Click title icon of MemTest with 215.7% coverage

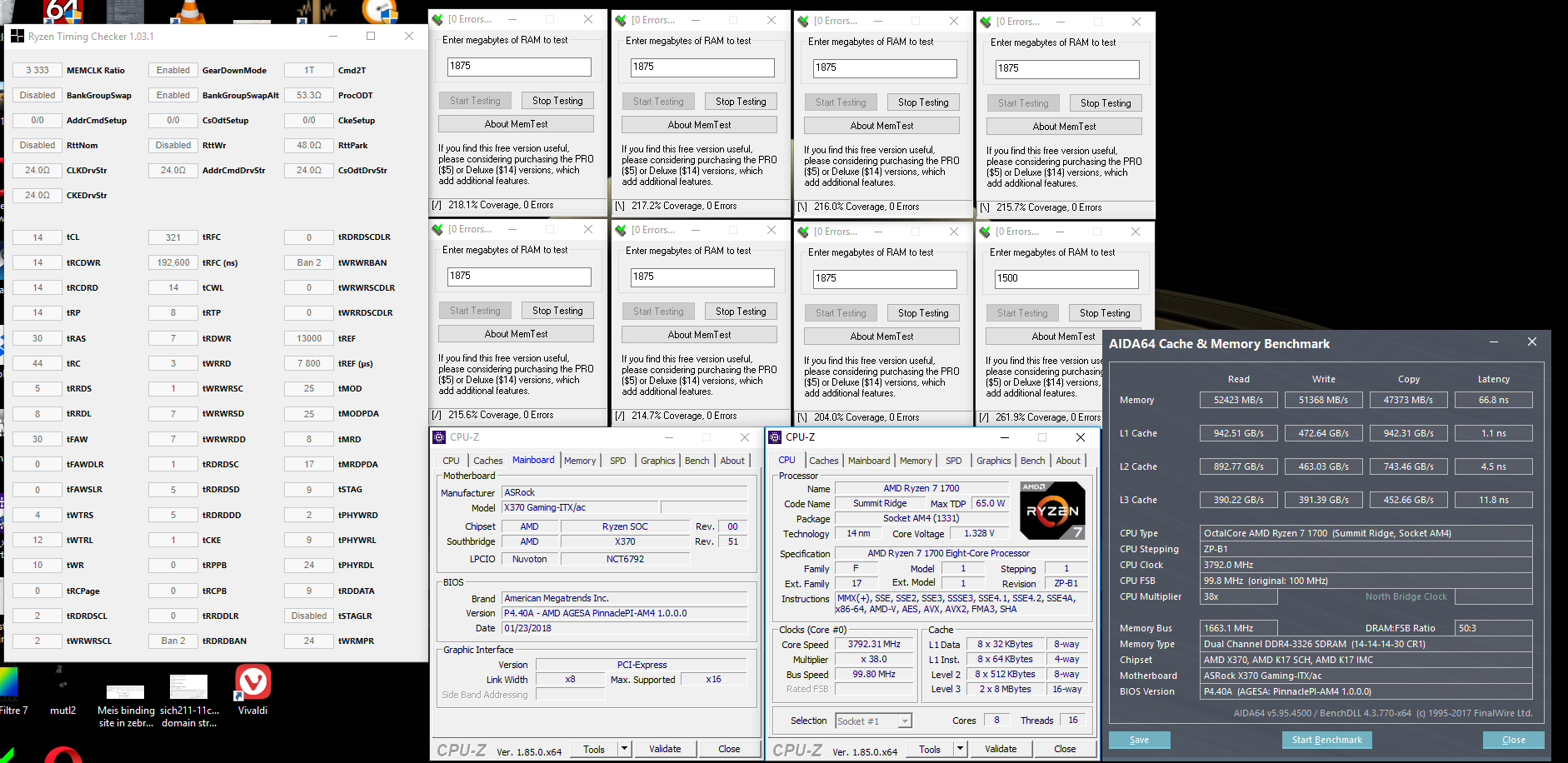pos(986,22)
